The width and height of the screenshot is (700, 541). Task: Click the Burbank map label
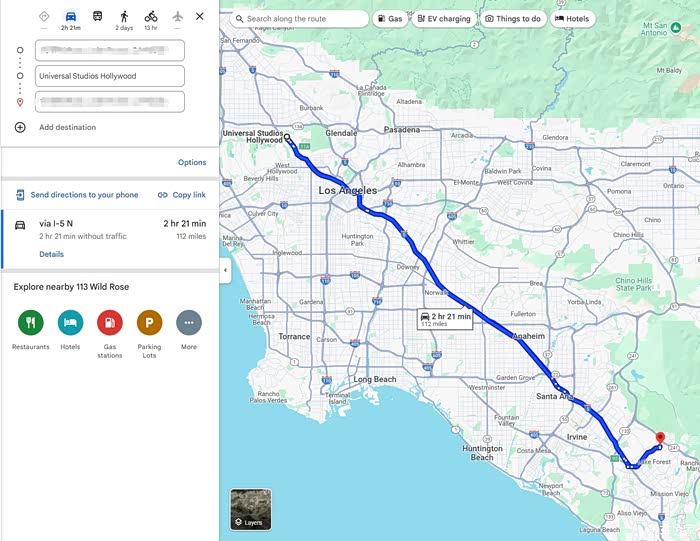(311, 108)
